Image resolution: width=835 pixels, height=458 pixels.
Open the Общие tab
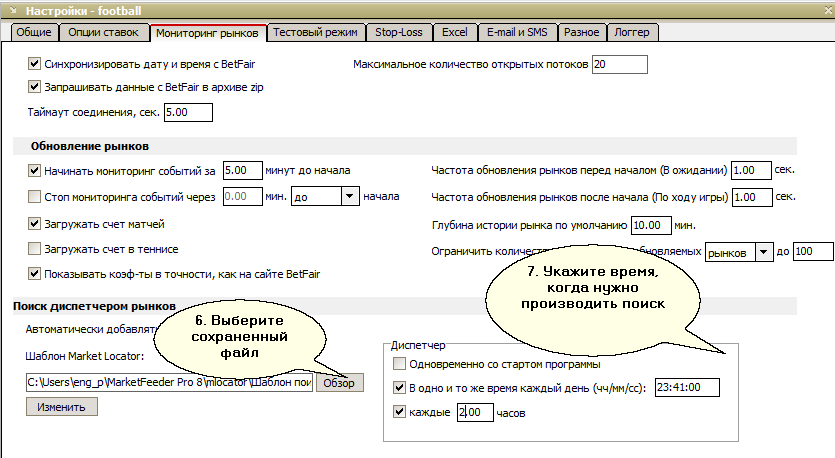(x=34, y=32)
